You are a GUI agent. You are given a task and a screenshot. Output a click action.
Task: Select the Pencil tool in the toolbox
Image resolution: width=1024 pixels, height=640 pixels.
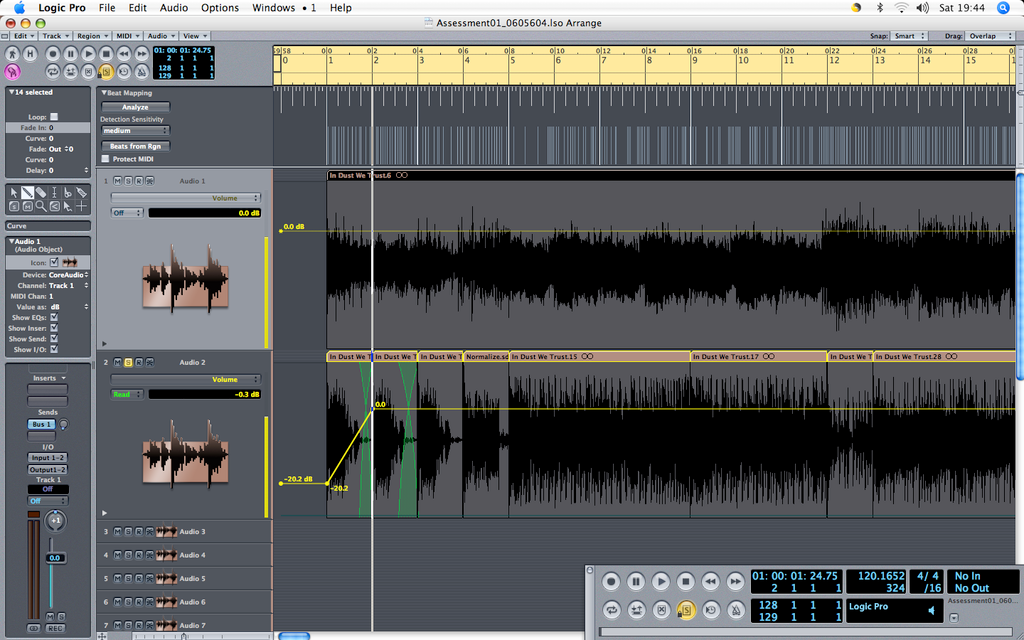click(x=27, y=193)
